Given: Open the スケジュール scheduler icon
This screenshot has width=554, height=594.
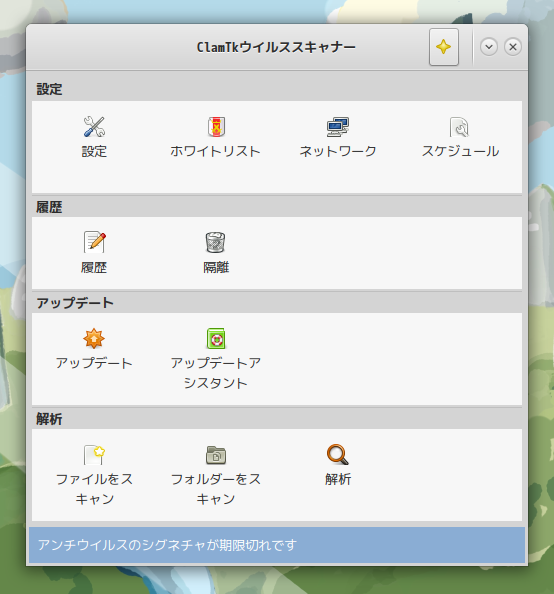Looking at the screenshot, I should [459, 127].
